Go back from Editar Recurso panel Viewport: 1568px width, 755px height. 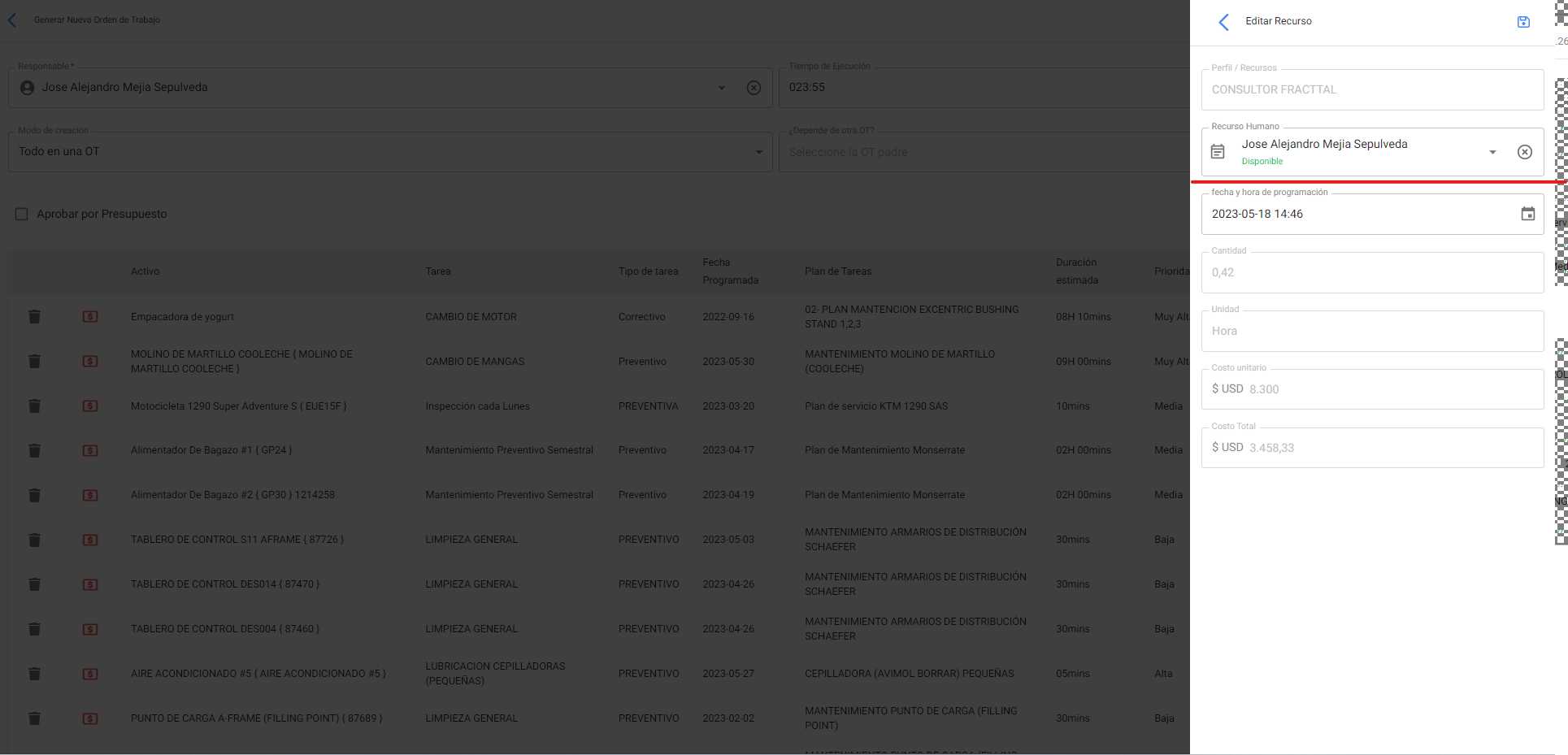click(1223, 22)
